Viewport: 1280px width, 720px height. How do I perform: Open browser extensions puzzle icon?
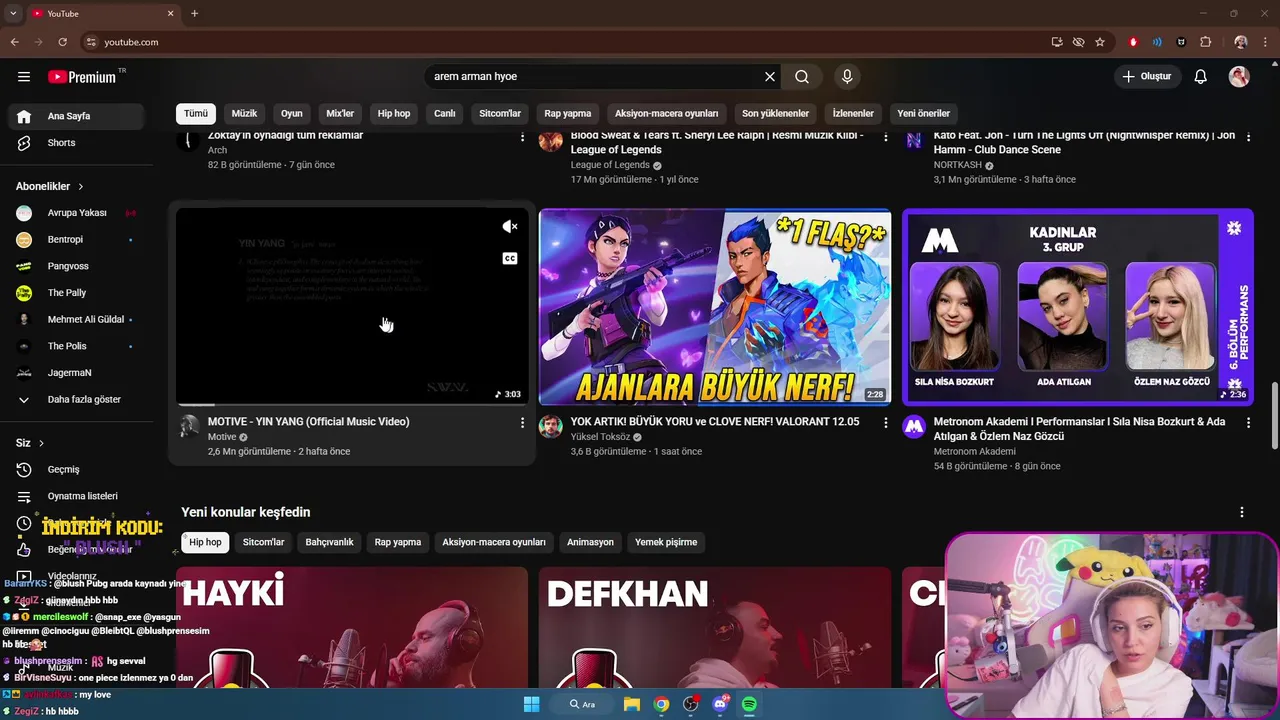(1205, 42)
